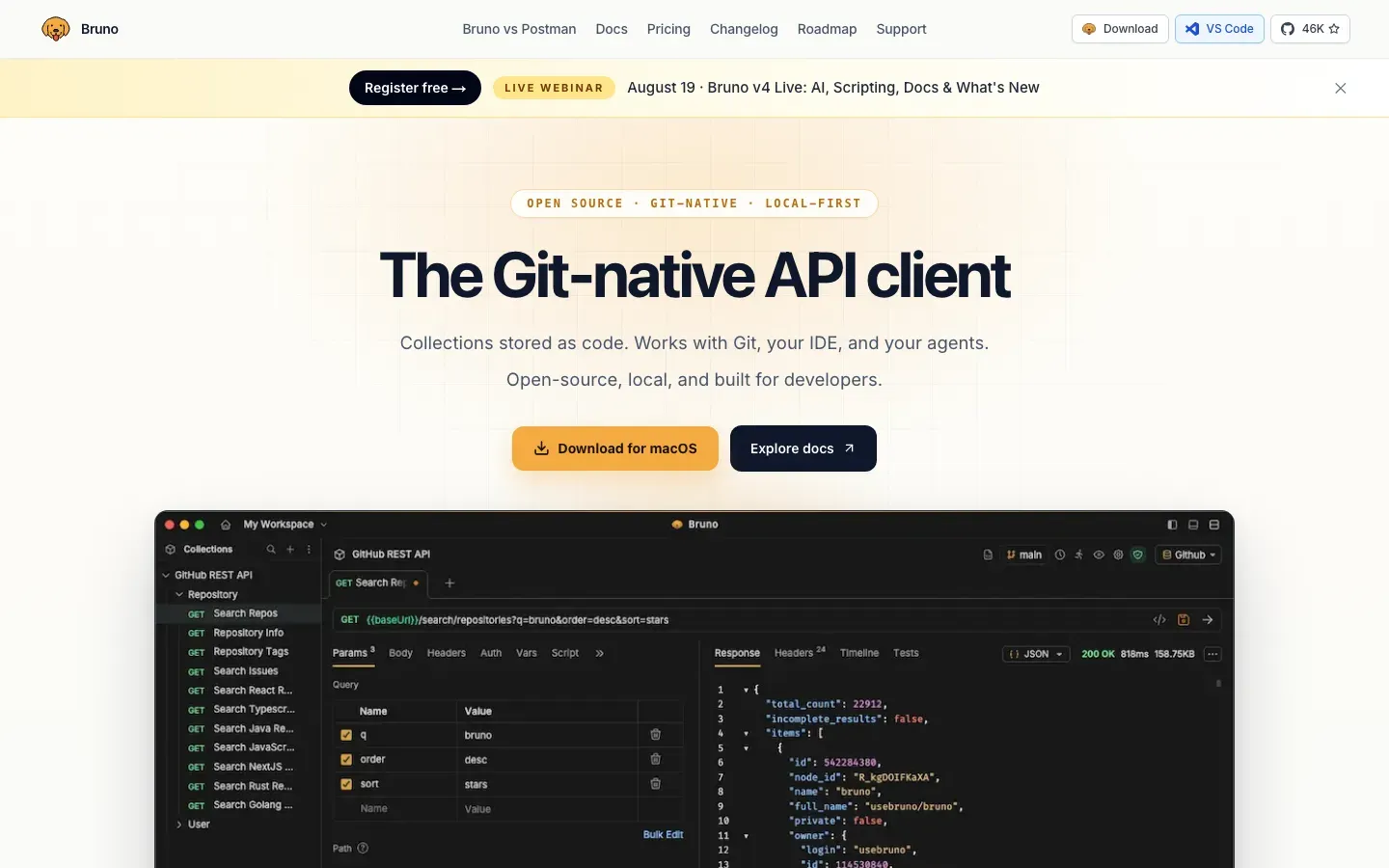Viewport: 1389px width, 868px height.
Task: Expand the User folder
Action: pyautogui.click(x=179, y=825)
